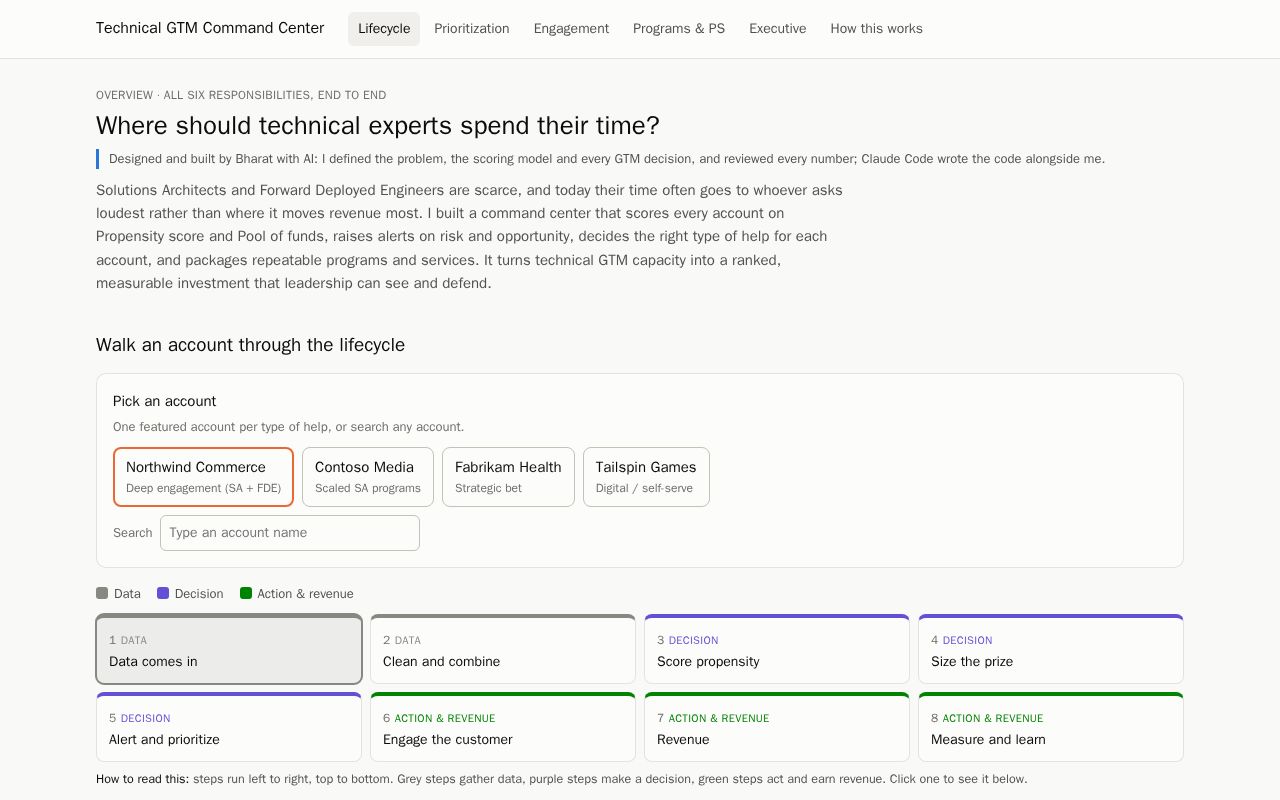This screenshot has width=1280, height=800.
Task: View step 8 Measure and learn
Action: click(1051, 727)
